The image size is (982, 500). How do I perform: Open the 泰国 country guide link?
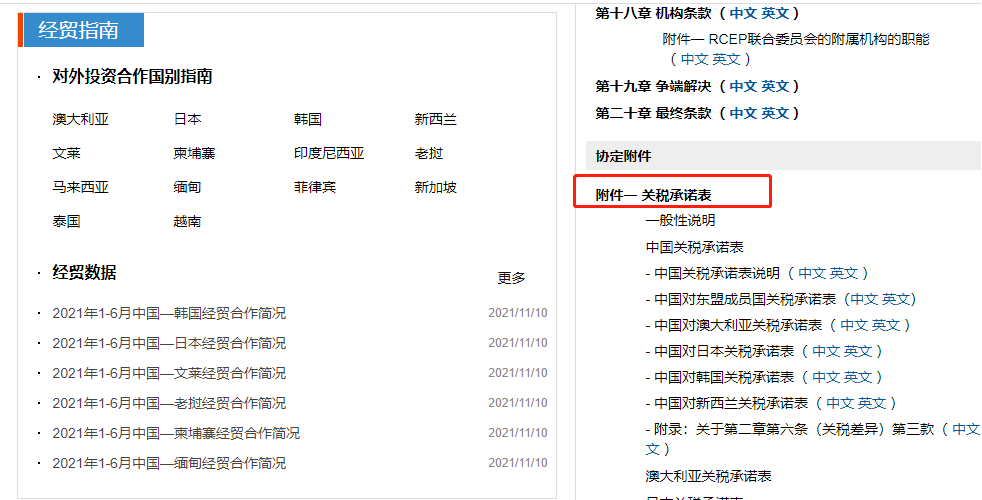[x=66, y=221]
